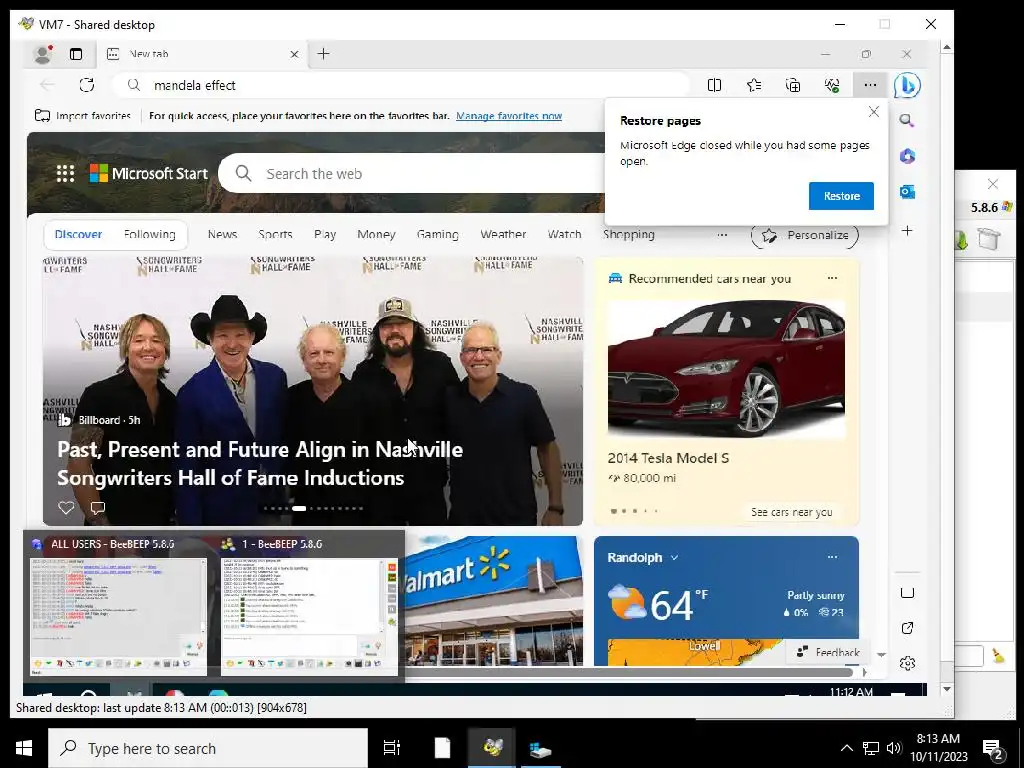Image resolution: width=1024 pixels, height=768 pixels.
Task: Open the Collections icon in Edge toolbar
Action: (793, 85)
